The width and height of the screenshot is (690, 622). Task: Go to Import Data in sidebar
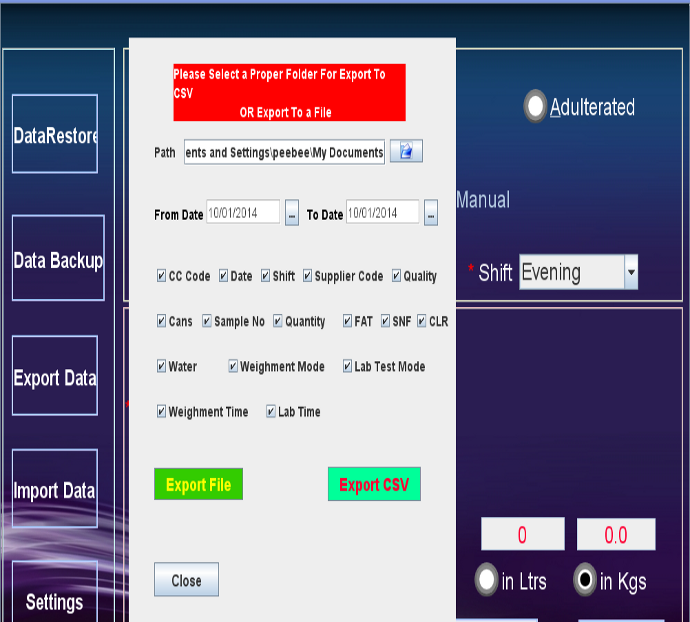tap(55, 491)
